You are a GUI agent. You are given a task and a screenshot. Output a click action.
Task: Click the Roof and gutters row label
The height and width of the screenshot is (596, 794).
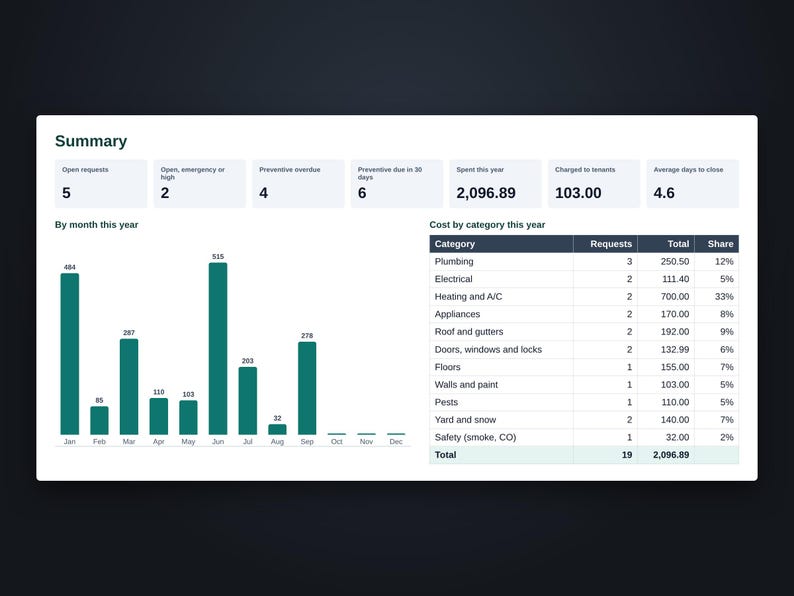pyautogui.click(x=469, y=332)
